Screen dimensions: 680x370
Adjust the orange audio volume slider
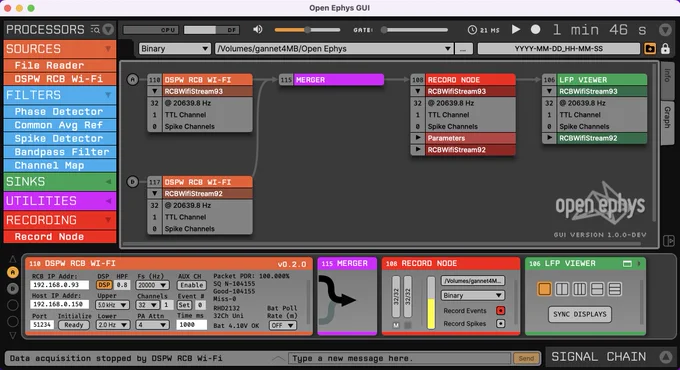pyautogui.click(x=307, y=30)
